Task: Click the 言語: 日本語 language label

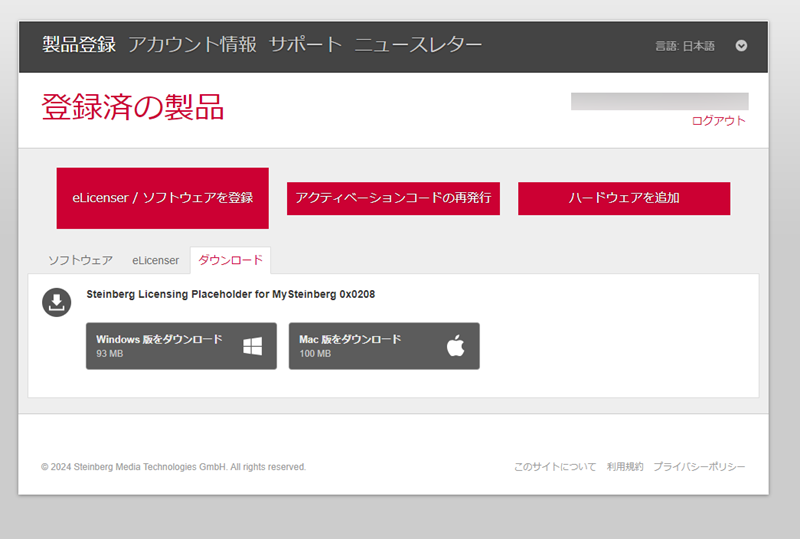Action: click(685, 46)
